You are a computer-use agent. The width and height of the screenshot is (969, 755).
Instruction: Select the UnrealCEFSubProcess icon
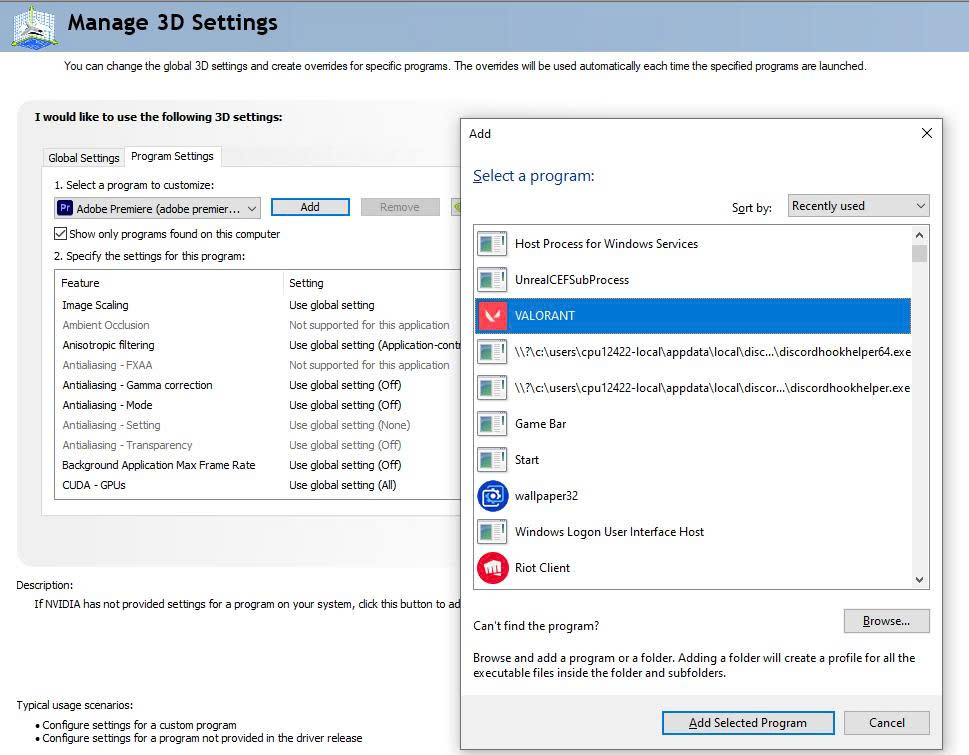(492, 280)
